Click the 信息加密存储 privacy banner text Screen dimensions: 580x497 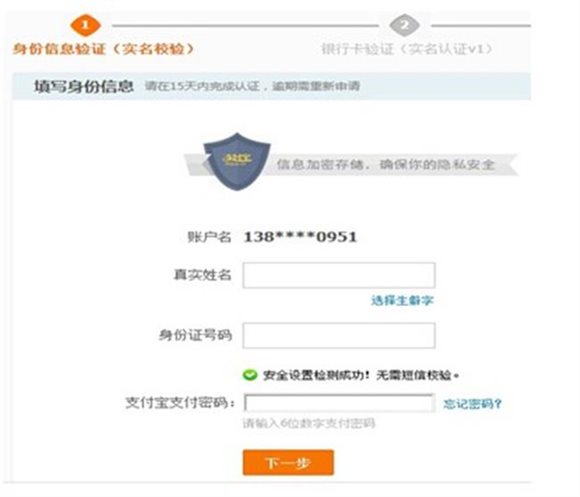[386, 164]
